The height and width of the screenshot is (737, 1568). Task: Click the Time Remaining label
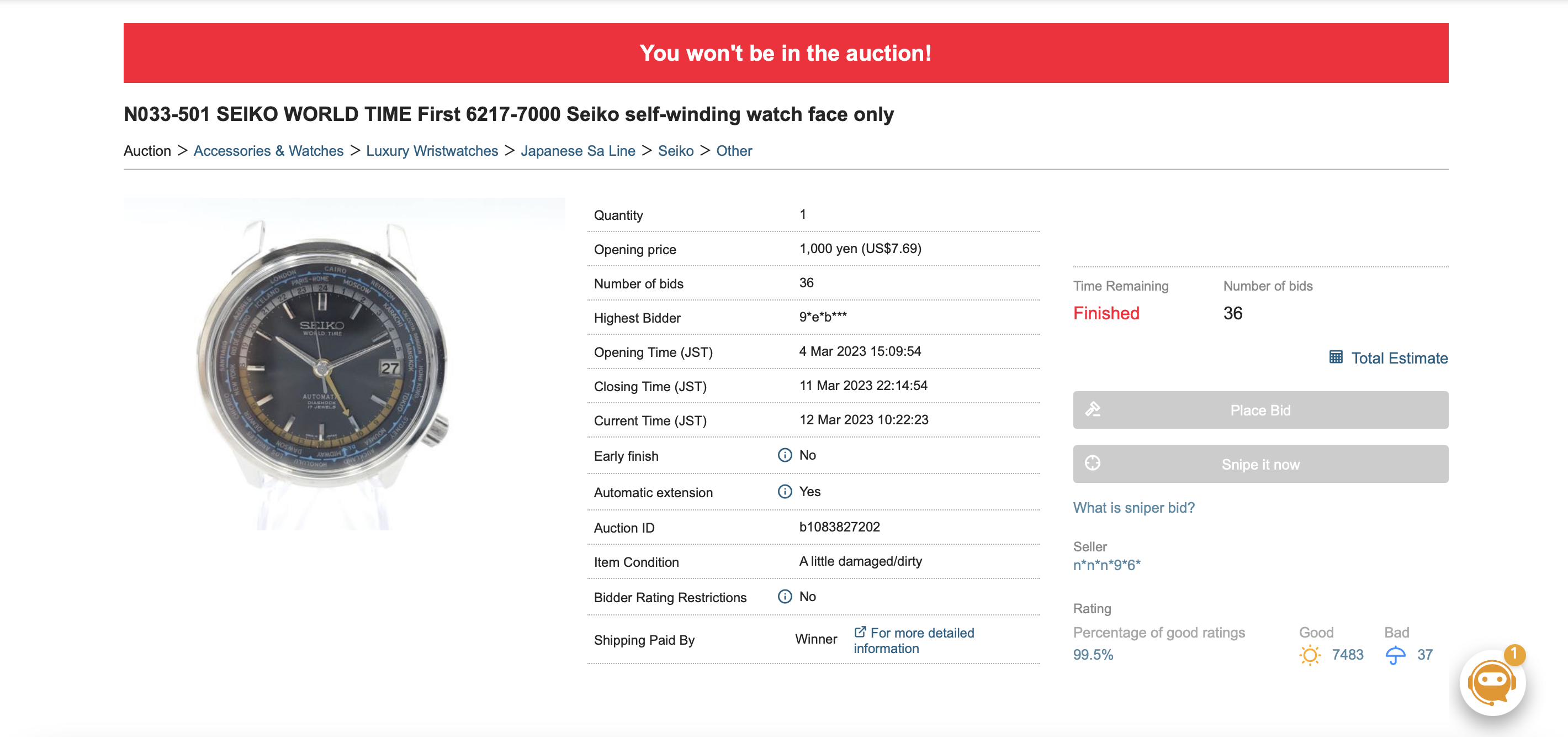coord(1121,286)
